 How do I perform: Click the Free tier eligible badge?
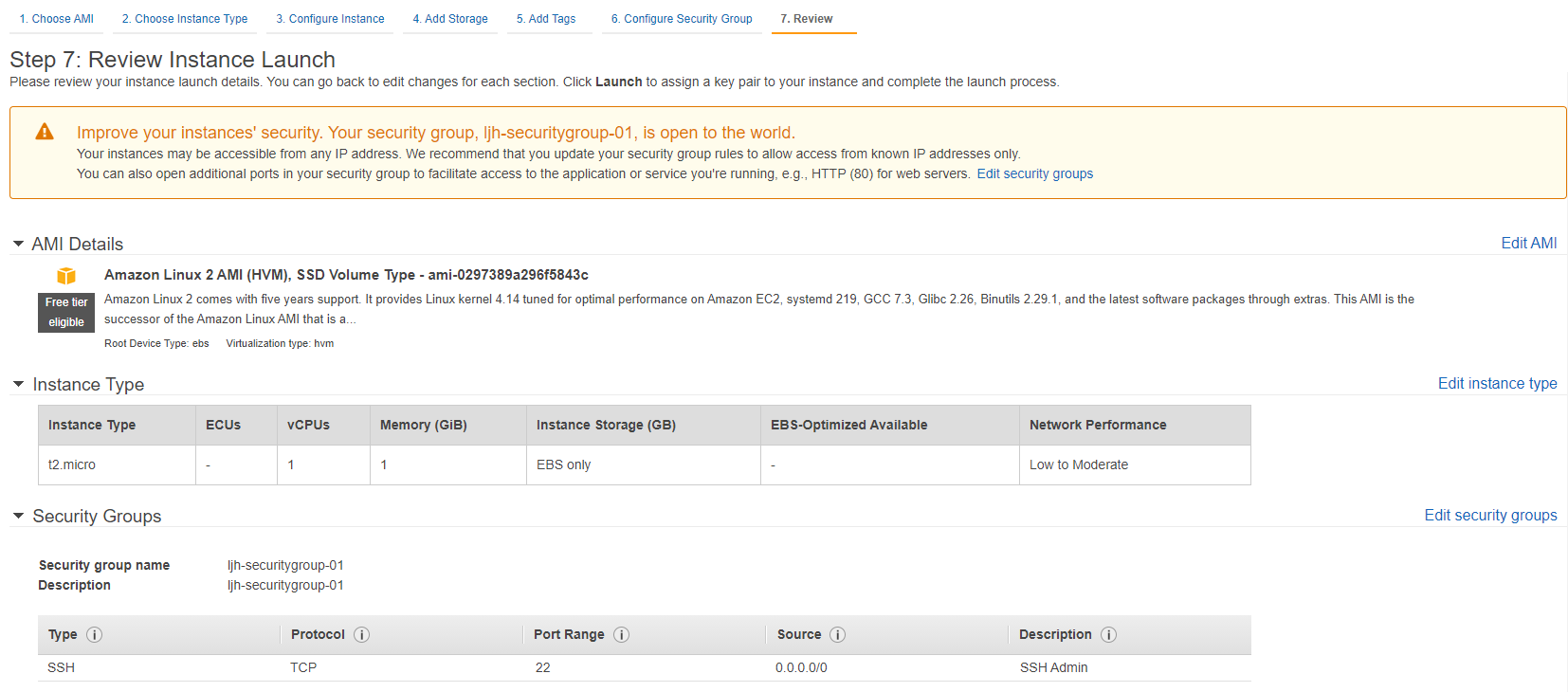[66, 312]
